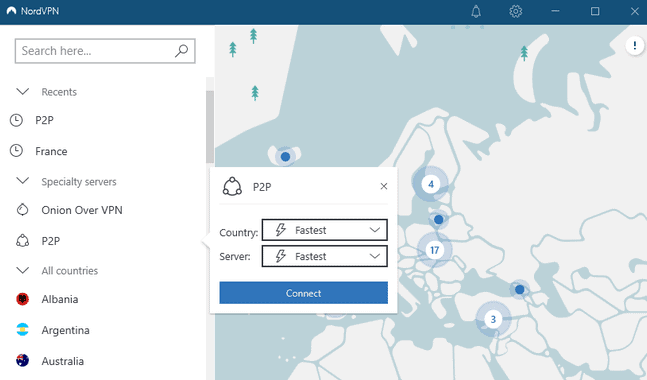Select P2P under Specialty servers
This screenshot has height=380, width=647.
point(51,241)
